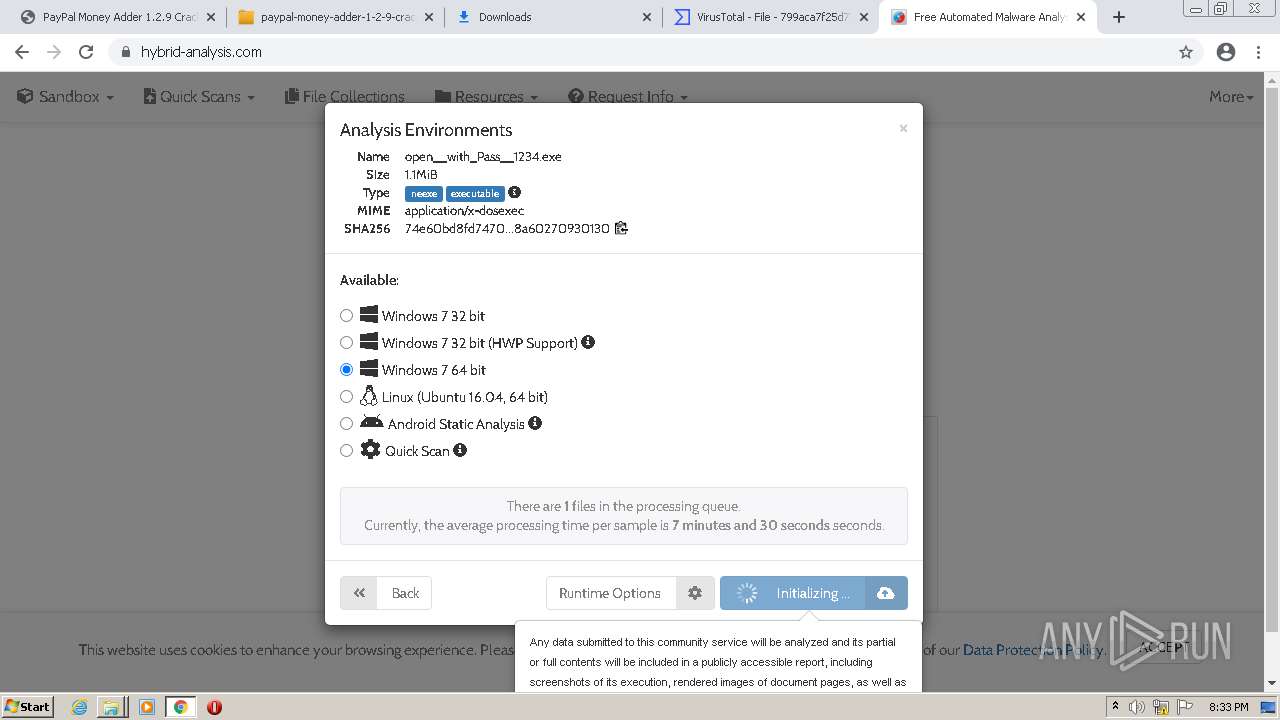Select Windows 7 64 bit radio button

pos(347,370)
